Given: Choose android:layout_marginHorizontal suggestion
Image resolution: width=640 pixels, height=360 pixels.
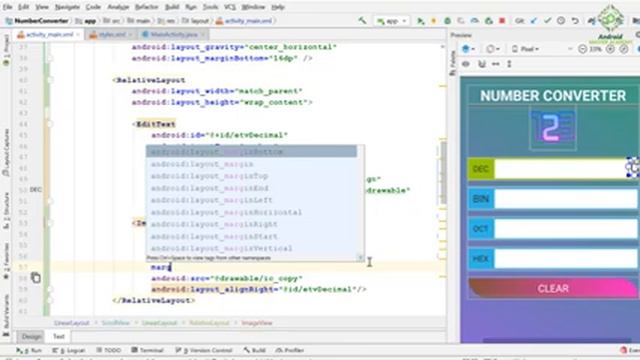Looking at the screenshot, I should (x=251, y=212).
